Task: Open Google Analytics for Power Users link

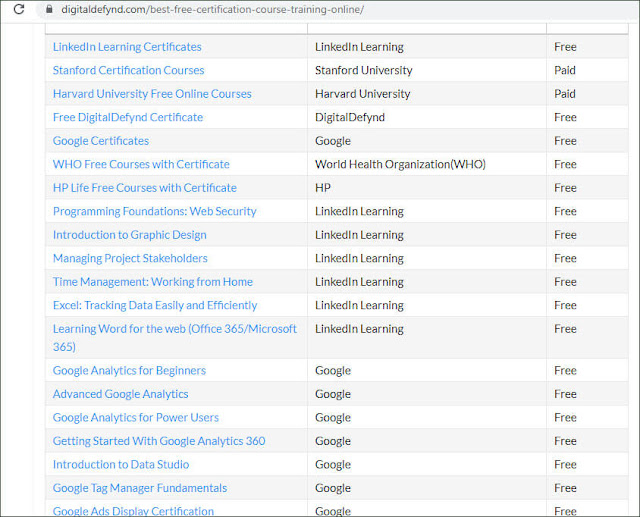Action: 136,417
